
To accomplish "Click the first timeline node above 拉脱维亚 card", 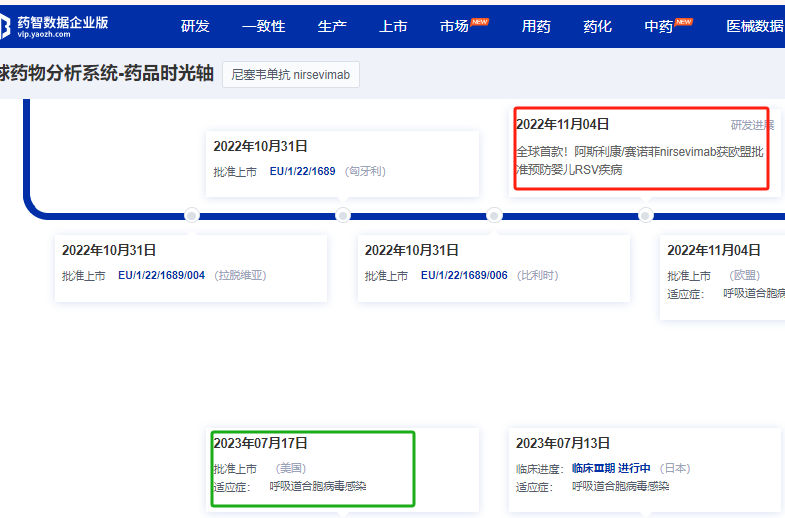I will [192, 215].
